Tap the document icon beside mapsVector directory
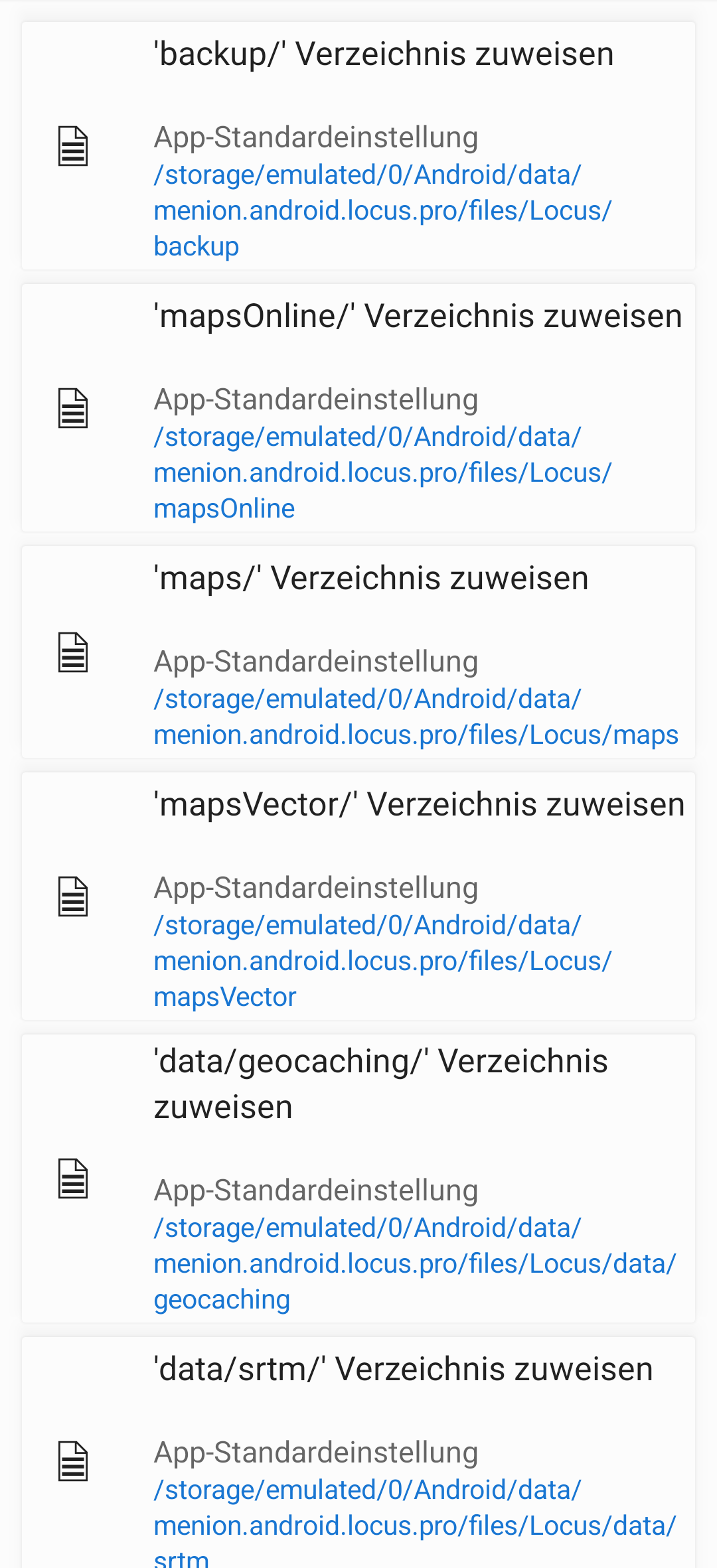This screenshot has height=1568, width=717. click(73, 896)
